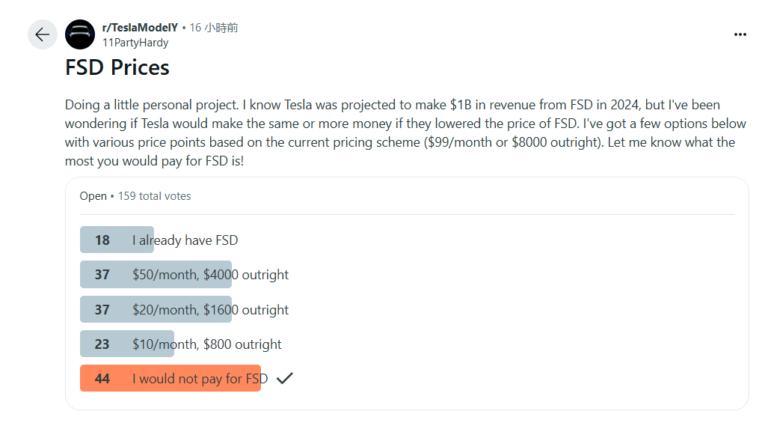Choose the "$50/month, $4000 outright" poll option
This screenshot has width=768, height=426.
point(210,274)
